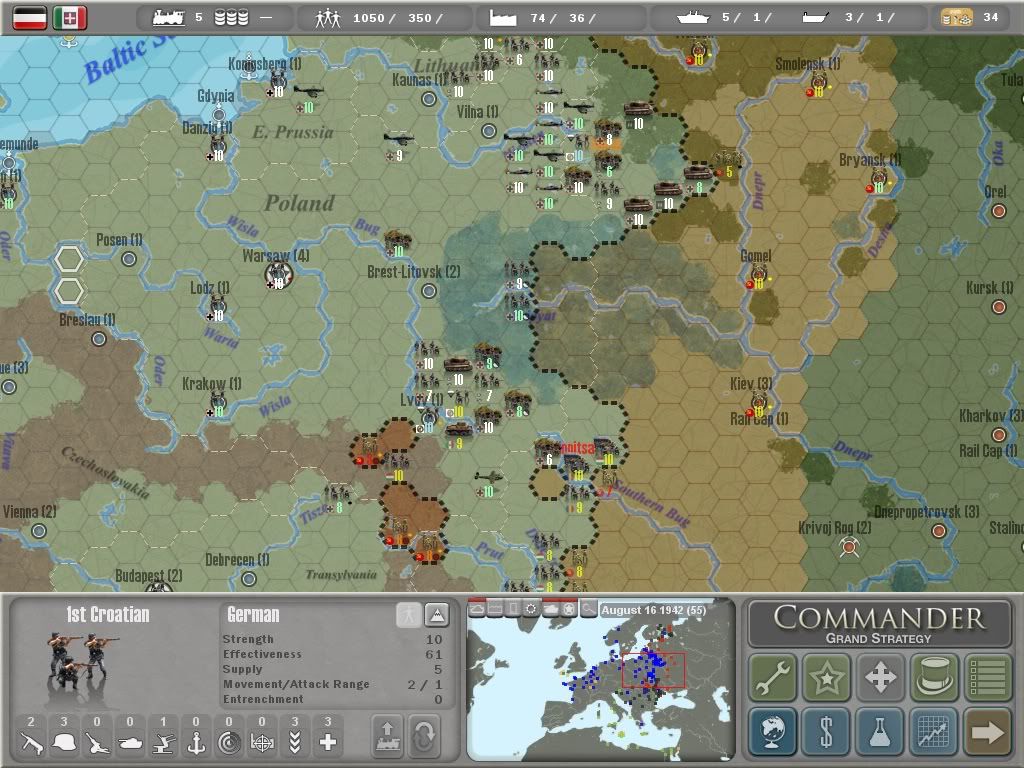Click the Italian flag in top bar
The image size is (1024, 768).
point(69,18)
